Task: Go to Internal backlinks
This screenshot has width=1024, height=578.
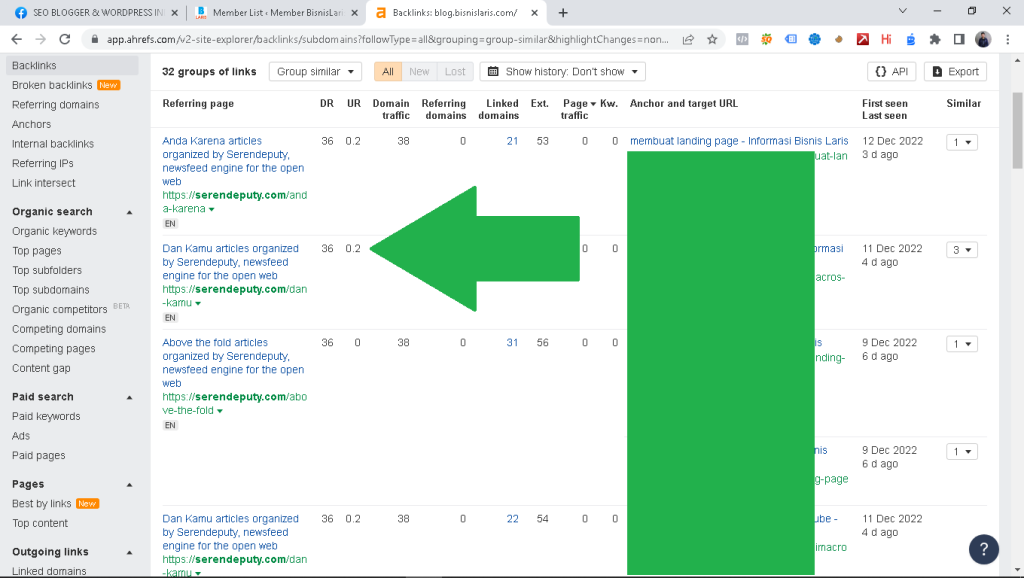Action: click(x=53, y=144)
